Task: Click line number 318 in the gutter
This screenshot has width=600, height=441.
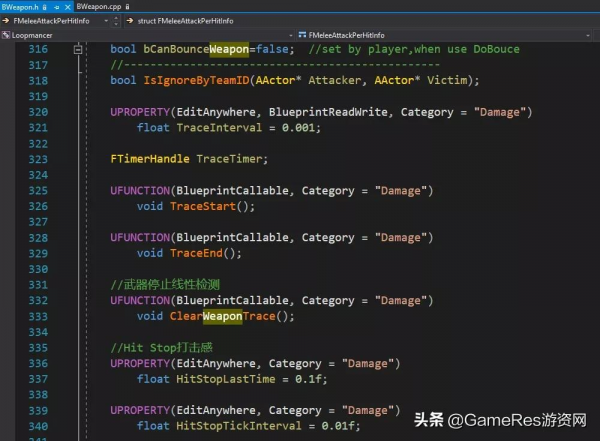Action: tap(38, 80)
